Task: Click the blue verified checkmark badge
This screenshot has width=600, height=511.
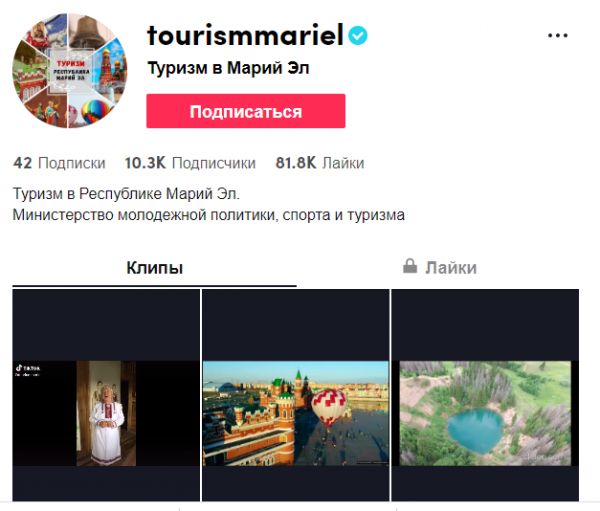Action: [358, 36]
